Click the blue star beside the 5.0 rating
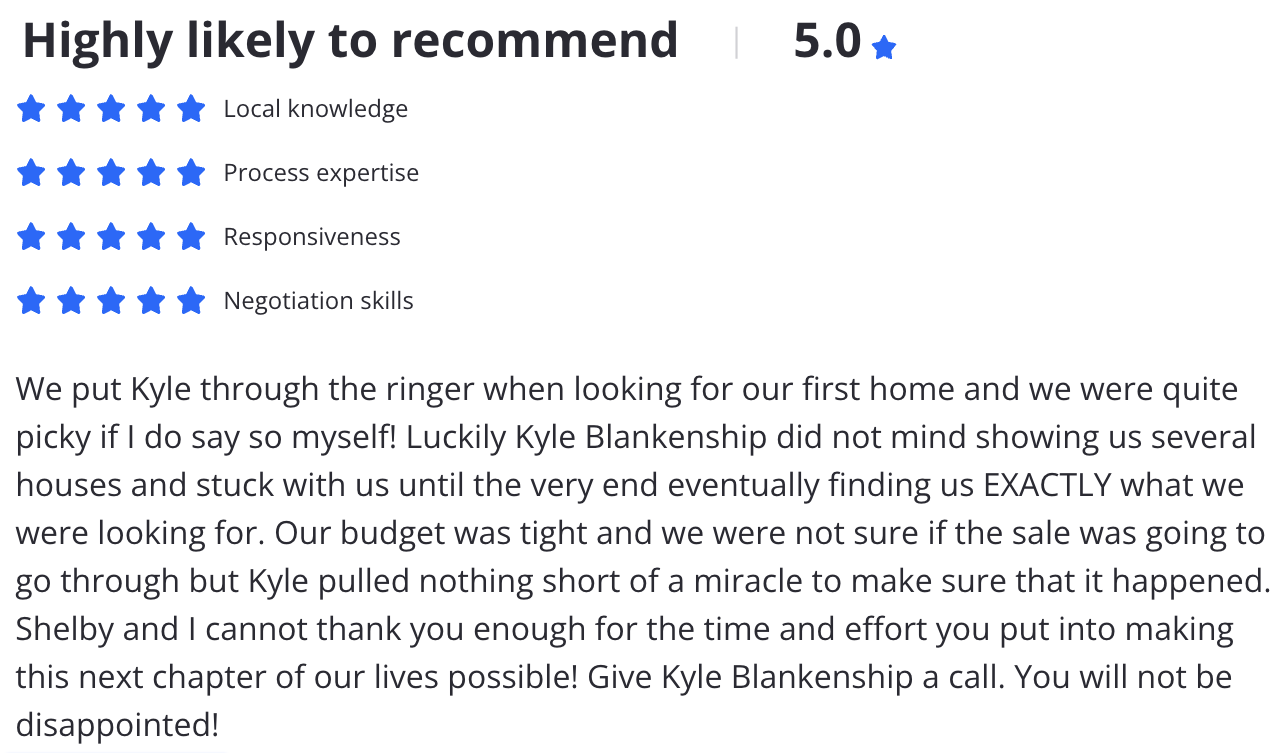 coord(883,47)
